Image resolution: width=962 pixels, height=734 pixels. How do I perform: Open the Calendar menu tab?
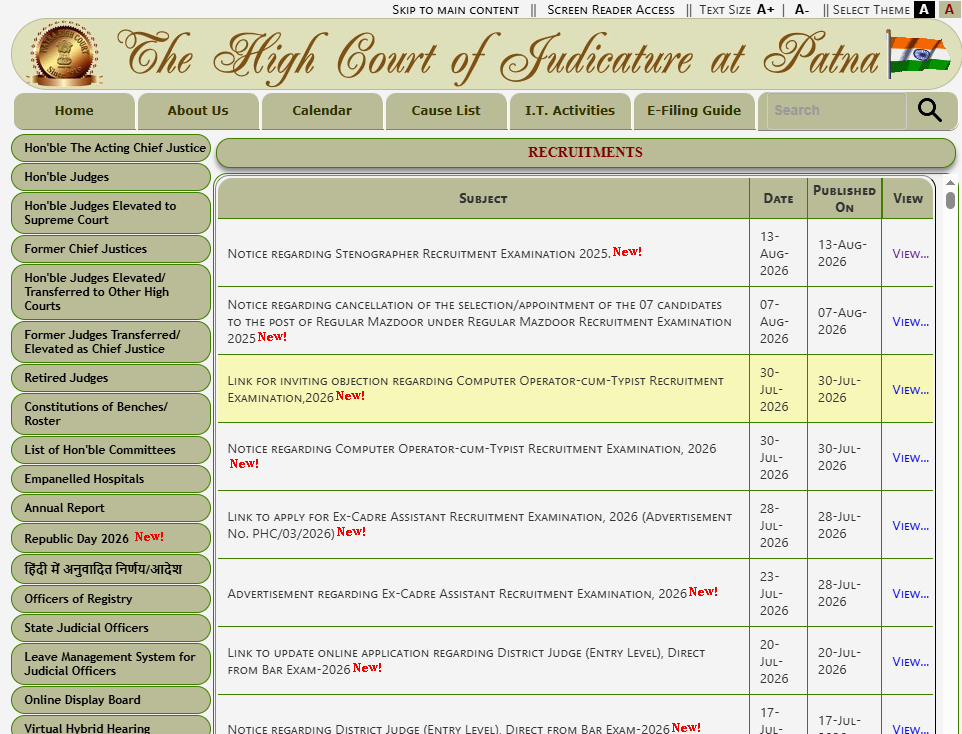tap(322, 110)
